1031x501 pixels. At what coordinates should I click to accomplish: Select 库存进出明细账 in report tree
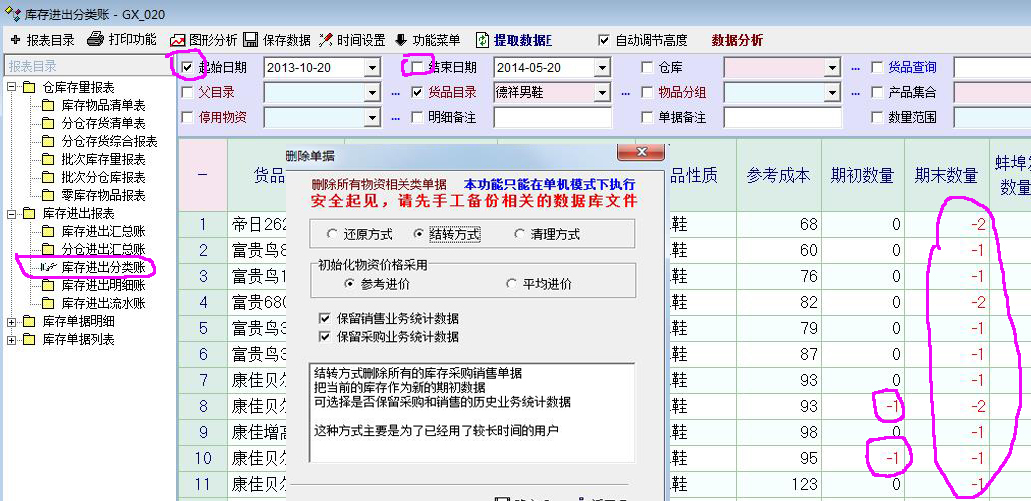pos(103,286)
